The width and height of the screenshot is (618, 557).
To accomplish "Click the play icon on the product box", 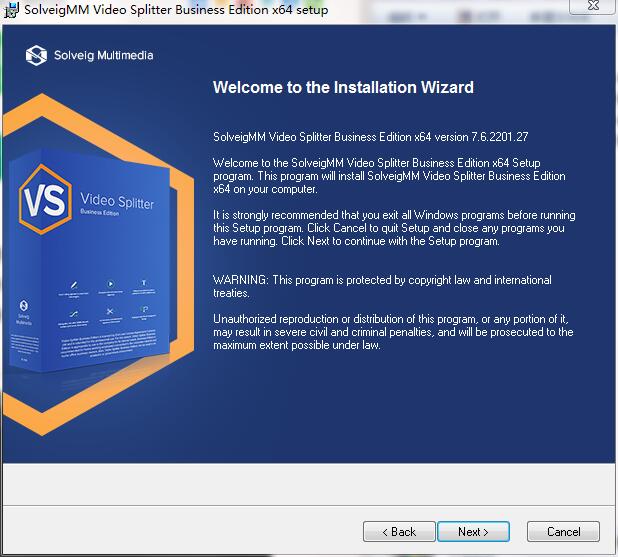I will [111, 283].
